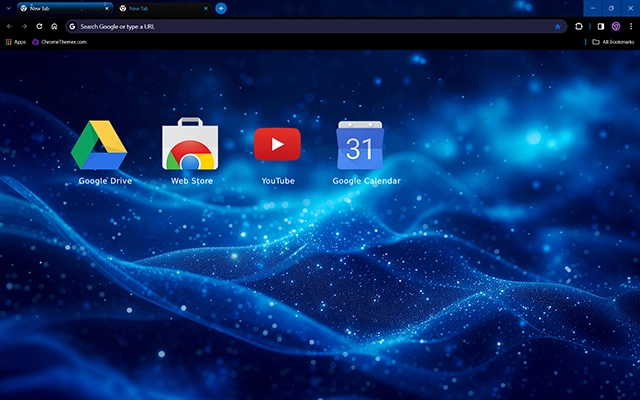Focus the Search Google or type a URL field
Screen dimensions: 640x400
point(316,27)
